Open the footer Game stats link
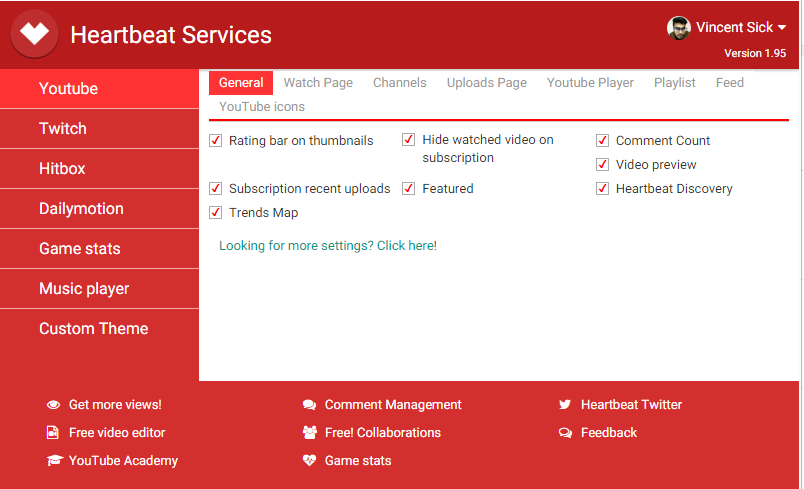Viewport: 804px width, 489px height. (358, 461)
